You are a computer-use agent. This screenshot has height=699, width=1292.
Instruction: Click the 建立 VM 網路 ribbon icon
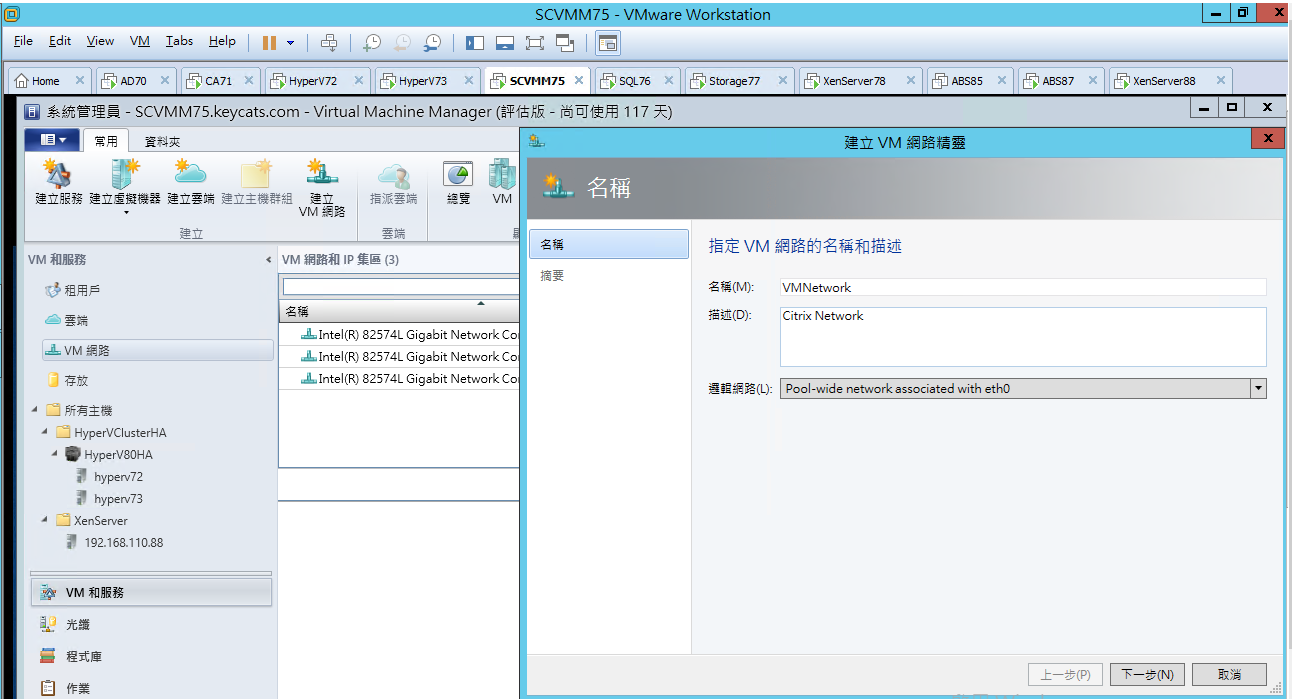point(321,188)
